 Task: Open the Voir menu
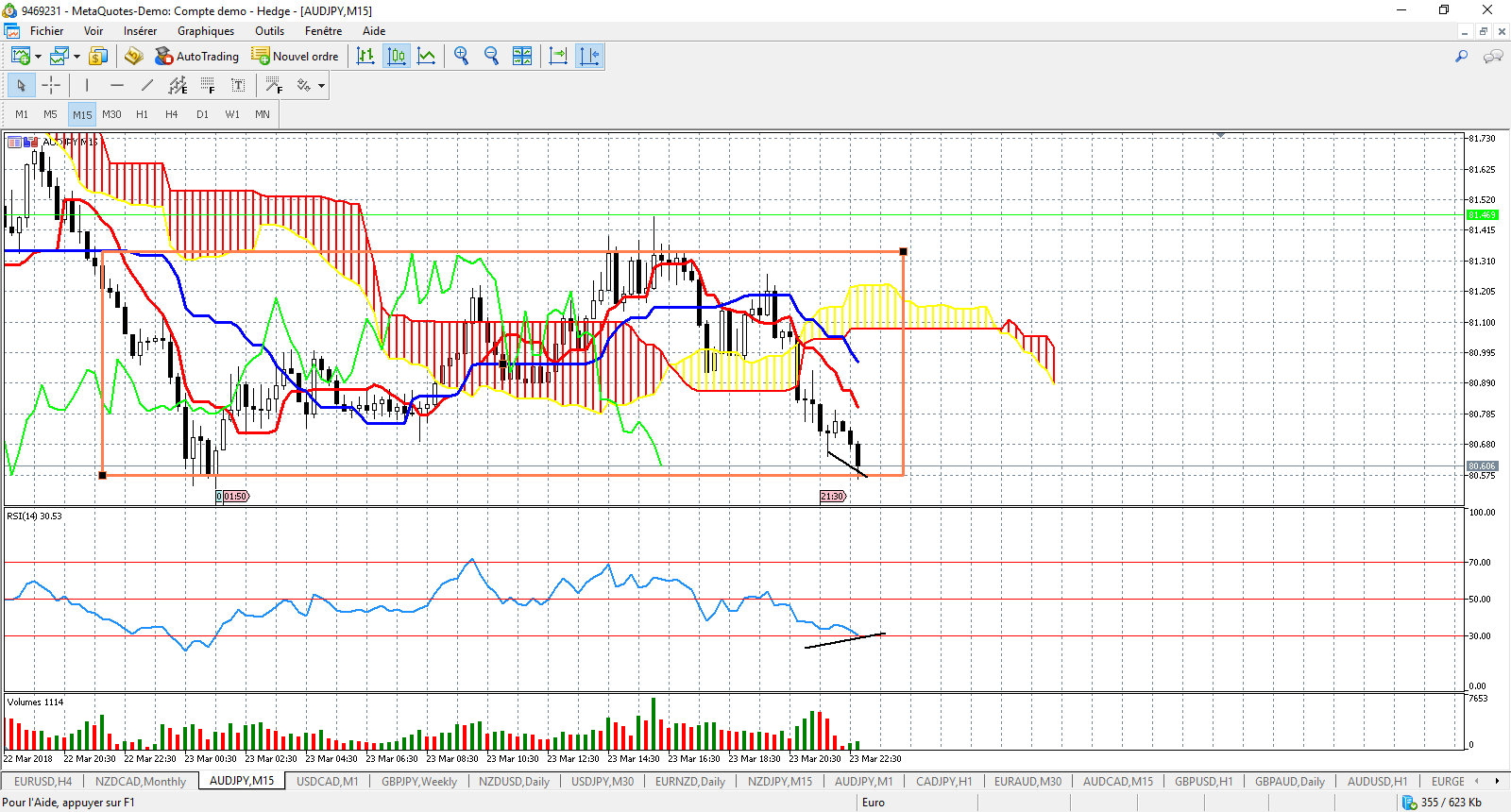(93, 31)
